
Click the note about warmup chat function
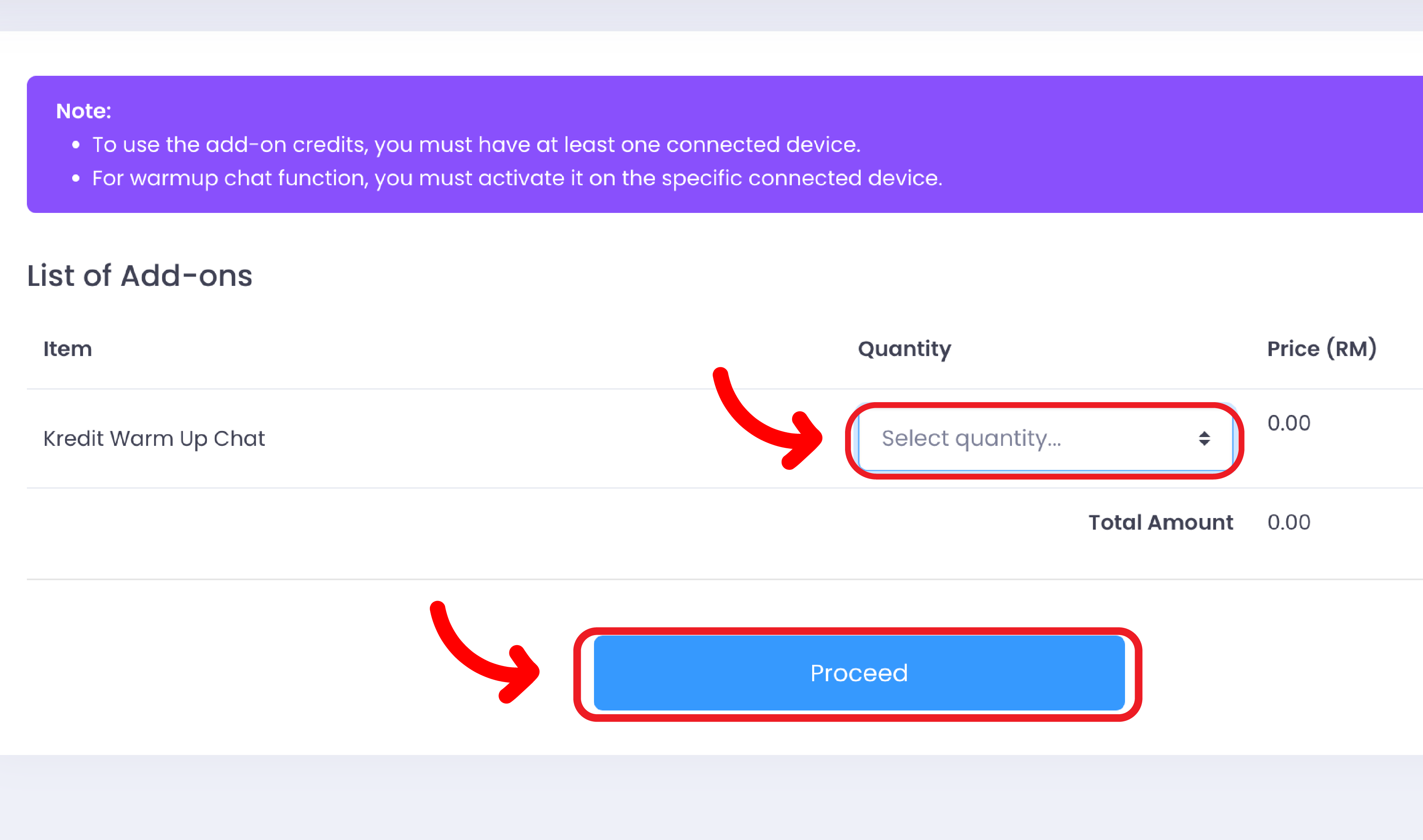pos(517,178)
